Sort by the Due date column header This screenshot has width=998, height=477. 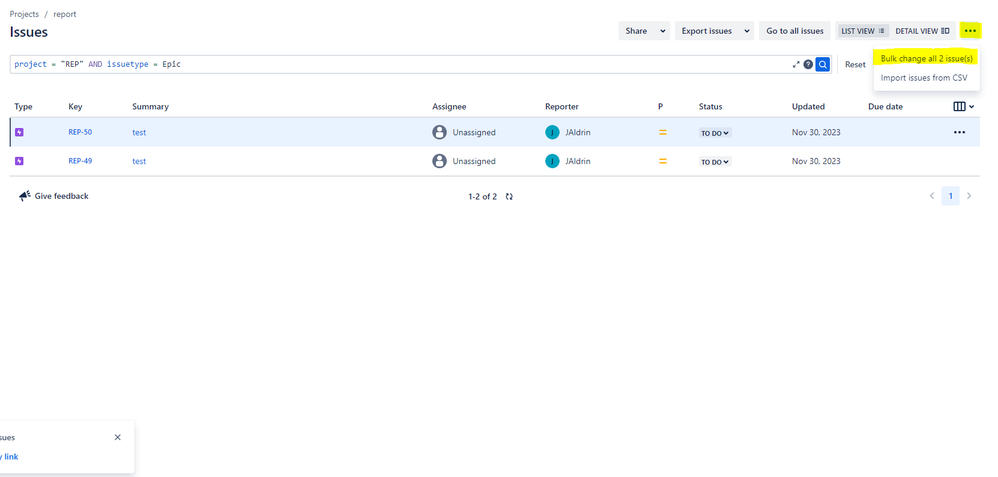pos(885,106)
